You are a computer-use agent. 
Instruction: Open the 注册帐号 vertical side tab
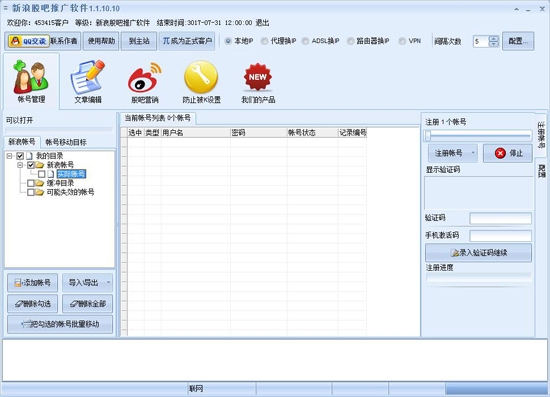541,135
